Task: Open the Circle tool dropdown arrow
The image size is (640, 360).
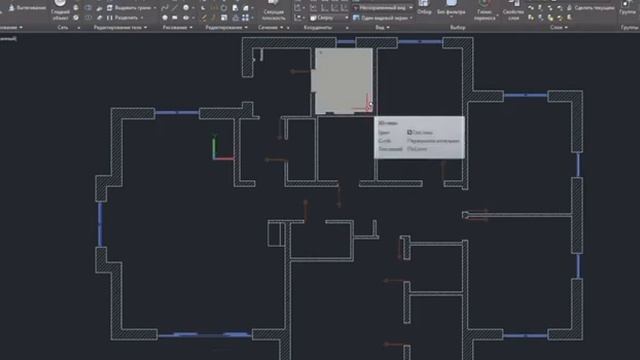Action: pos(193,8)
